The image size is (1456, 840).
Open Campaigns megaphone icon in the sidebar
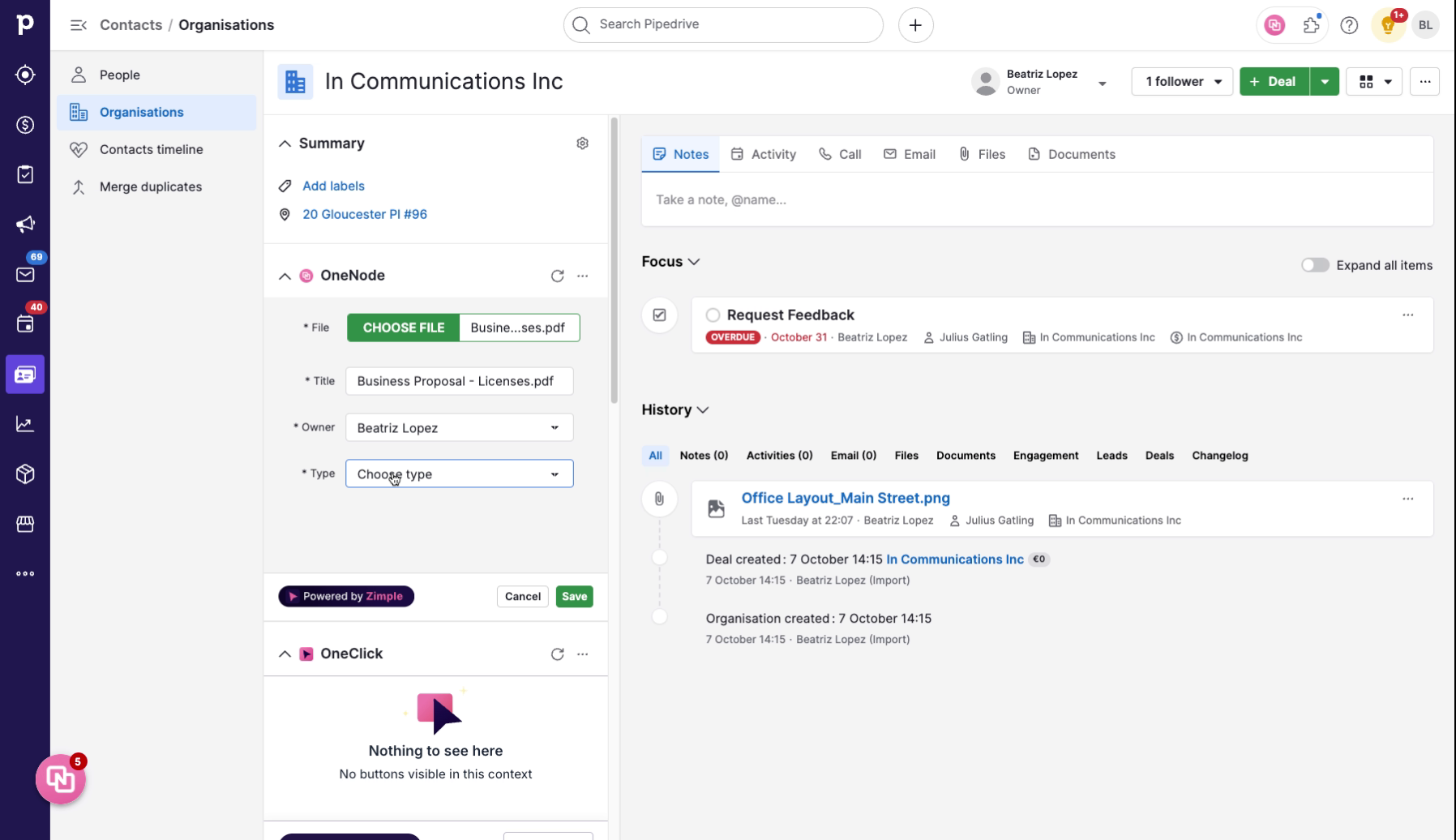pos(25,225)
